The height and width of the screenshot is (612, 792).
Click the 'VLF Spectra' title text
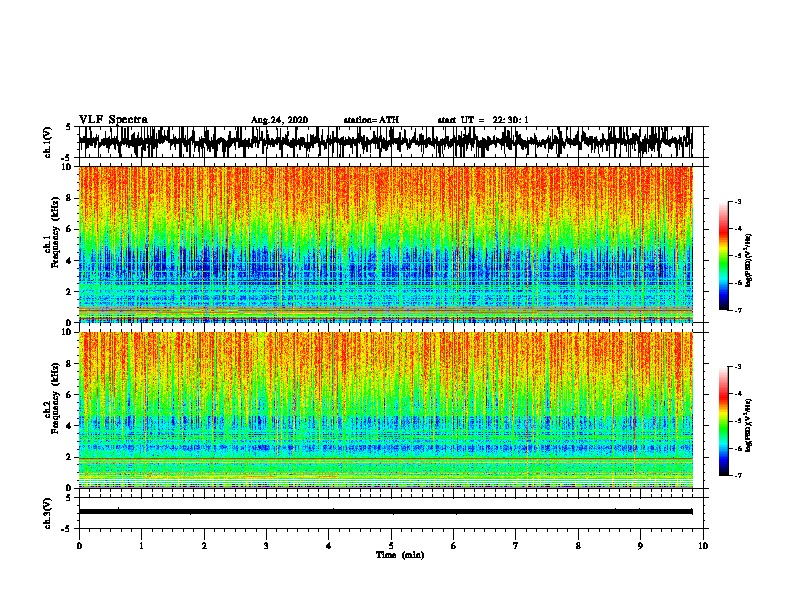113,120
